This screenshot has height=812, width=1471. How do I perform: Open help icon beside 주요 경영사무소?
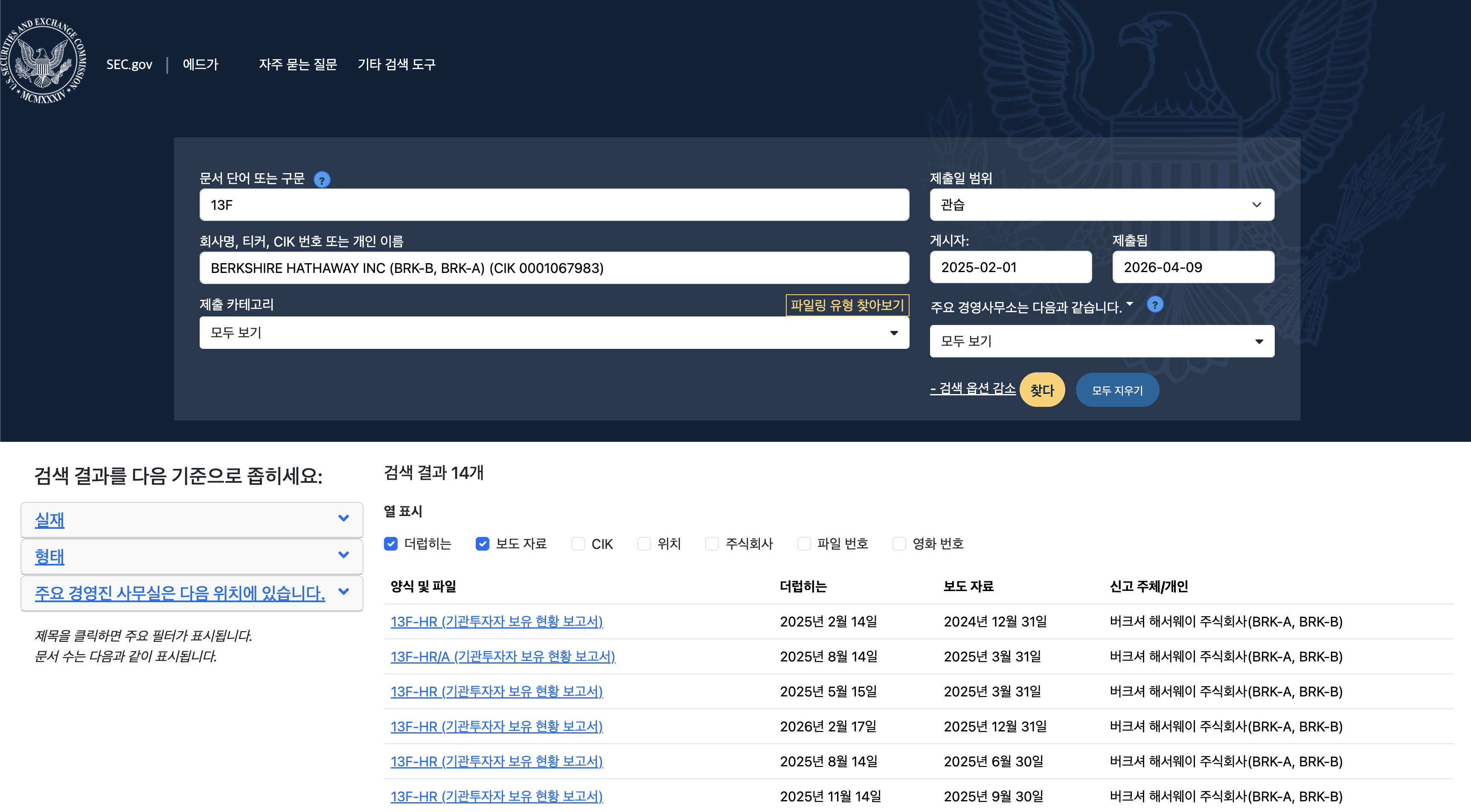click(1154, 305)
